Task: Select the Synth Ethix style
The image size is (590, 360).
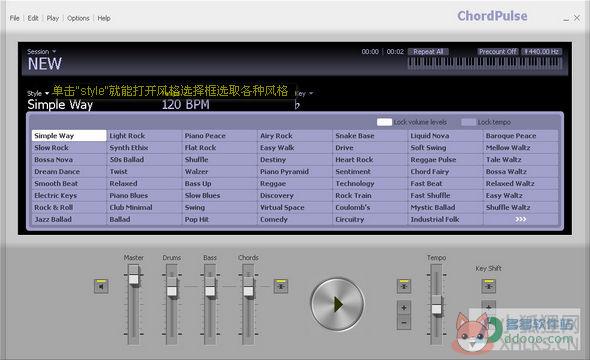Action: point(144,148)
